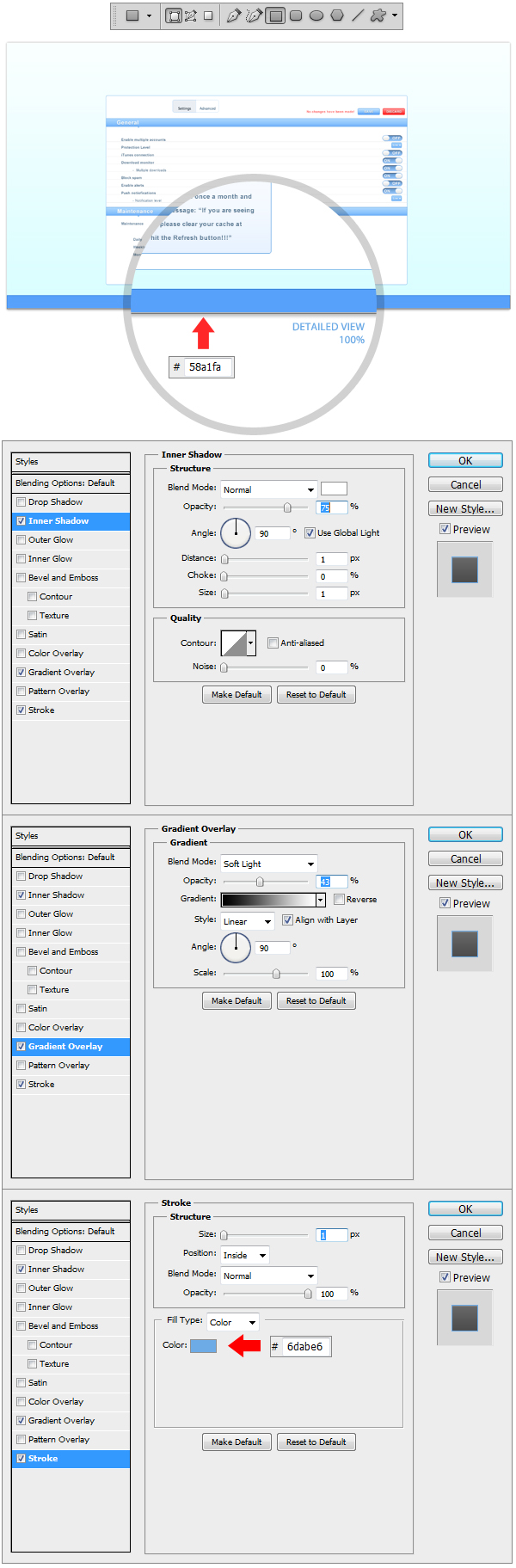Select the Custom Shape tool icon
516x1568 pixels.
[378, 15]
